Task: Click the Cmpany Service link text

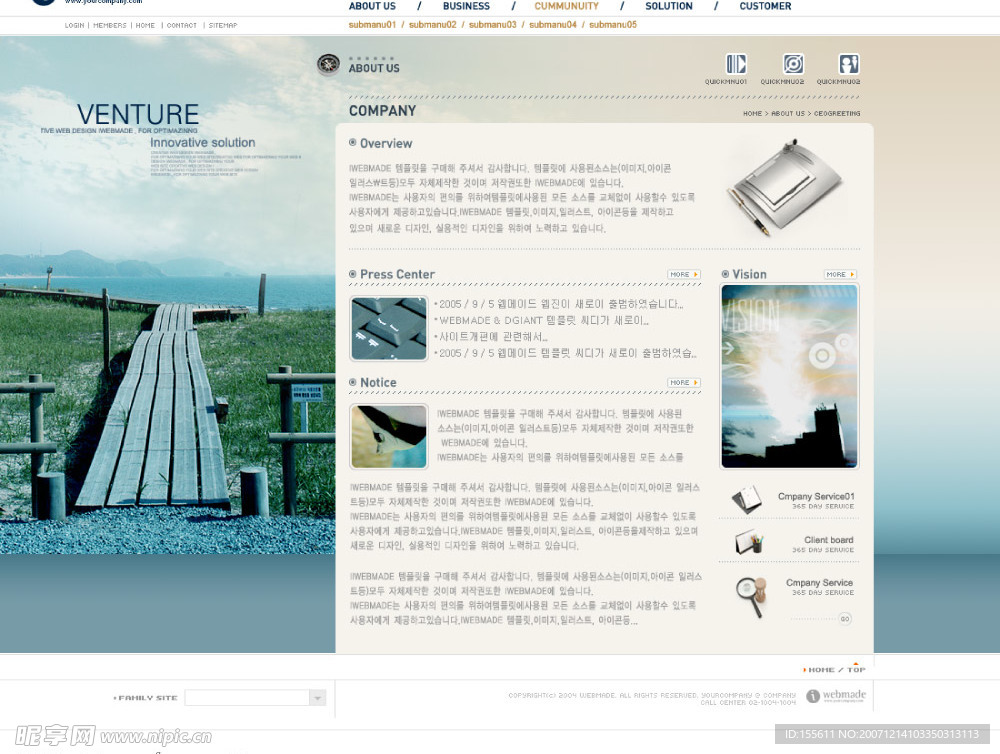Action: (820, 582)
